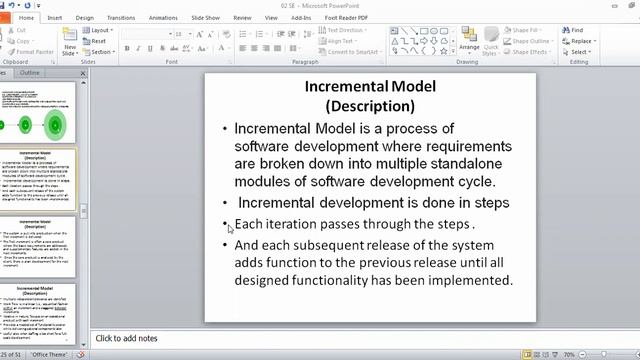
Task: Decrease font size with shrink font icon
Action: [211, 35]
